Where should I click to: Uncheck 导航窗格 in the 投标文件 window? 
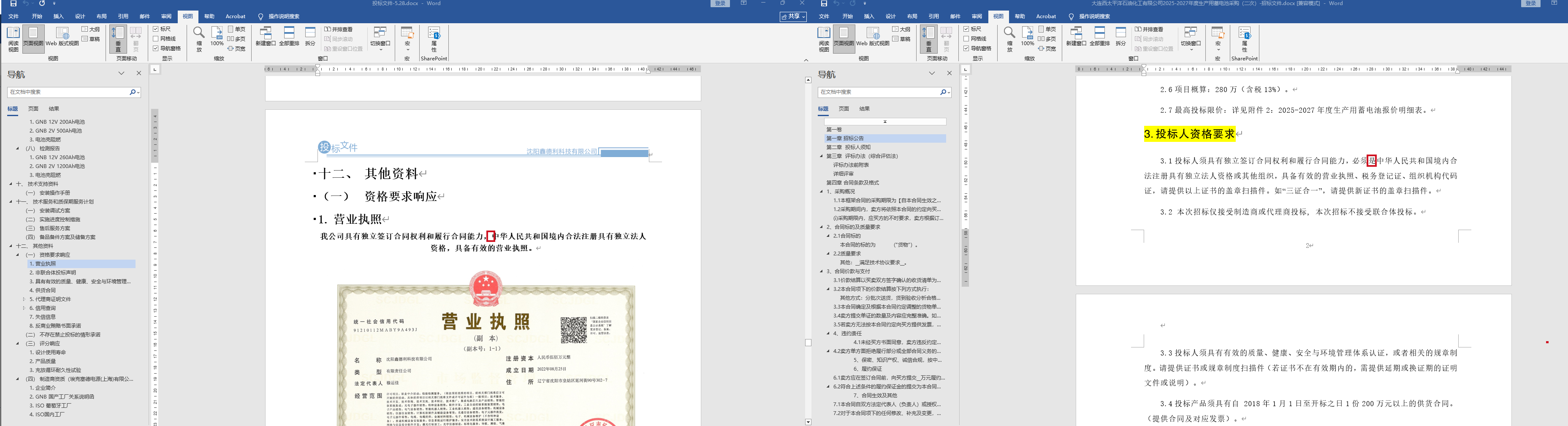coord(156,48)
